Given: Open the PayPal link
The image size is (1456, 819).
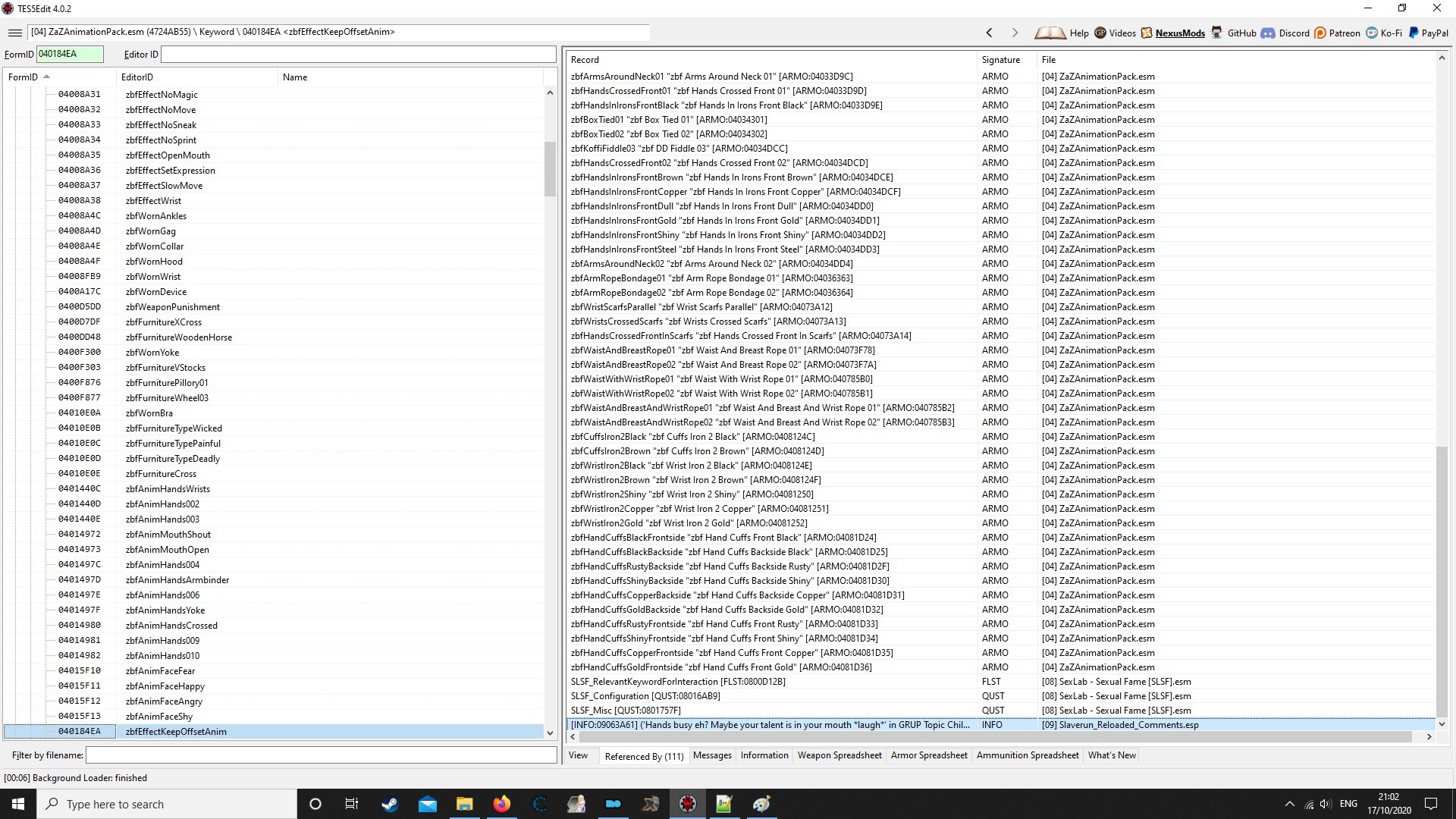Looking at the screenshot, I should pyautogui.click(x=1429, y=33).
